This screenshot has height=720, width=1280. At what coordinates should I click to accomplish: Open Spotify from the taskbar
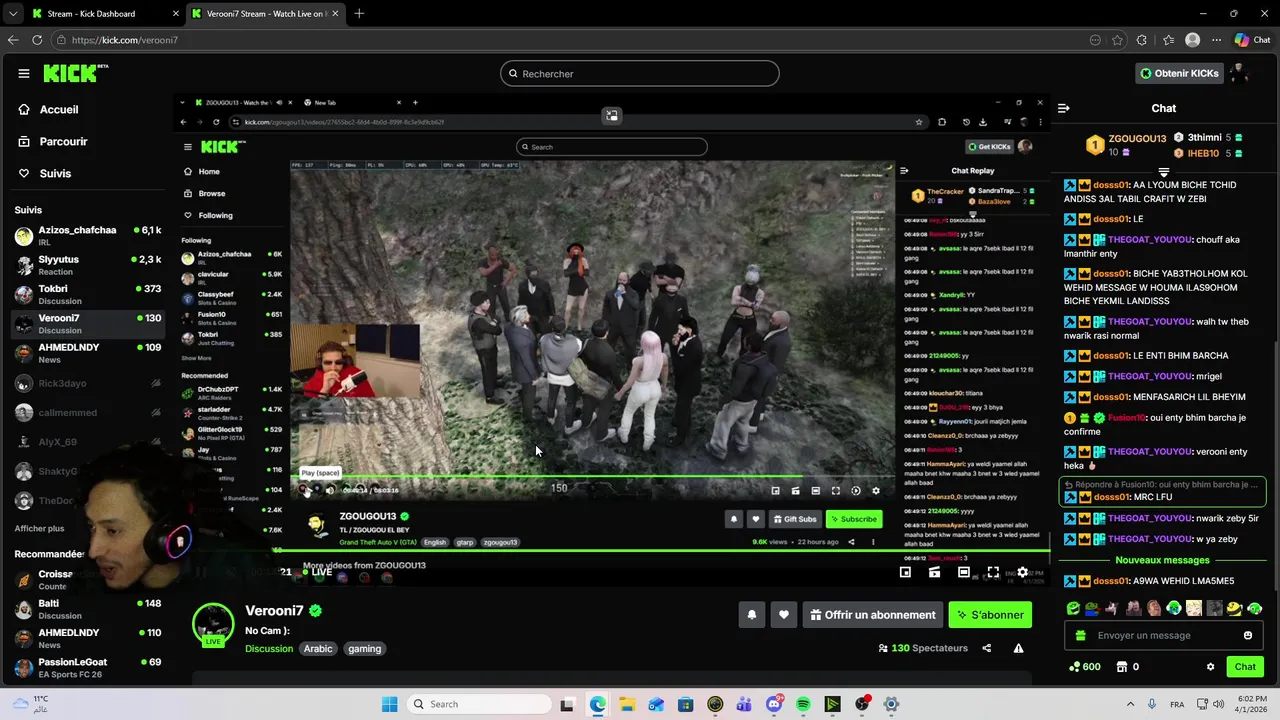pos(803,704)
